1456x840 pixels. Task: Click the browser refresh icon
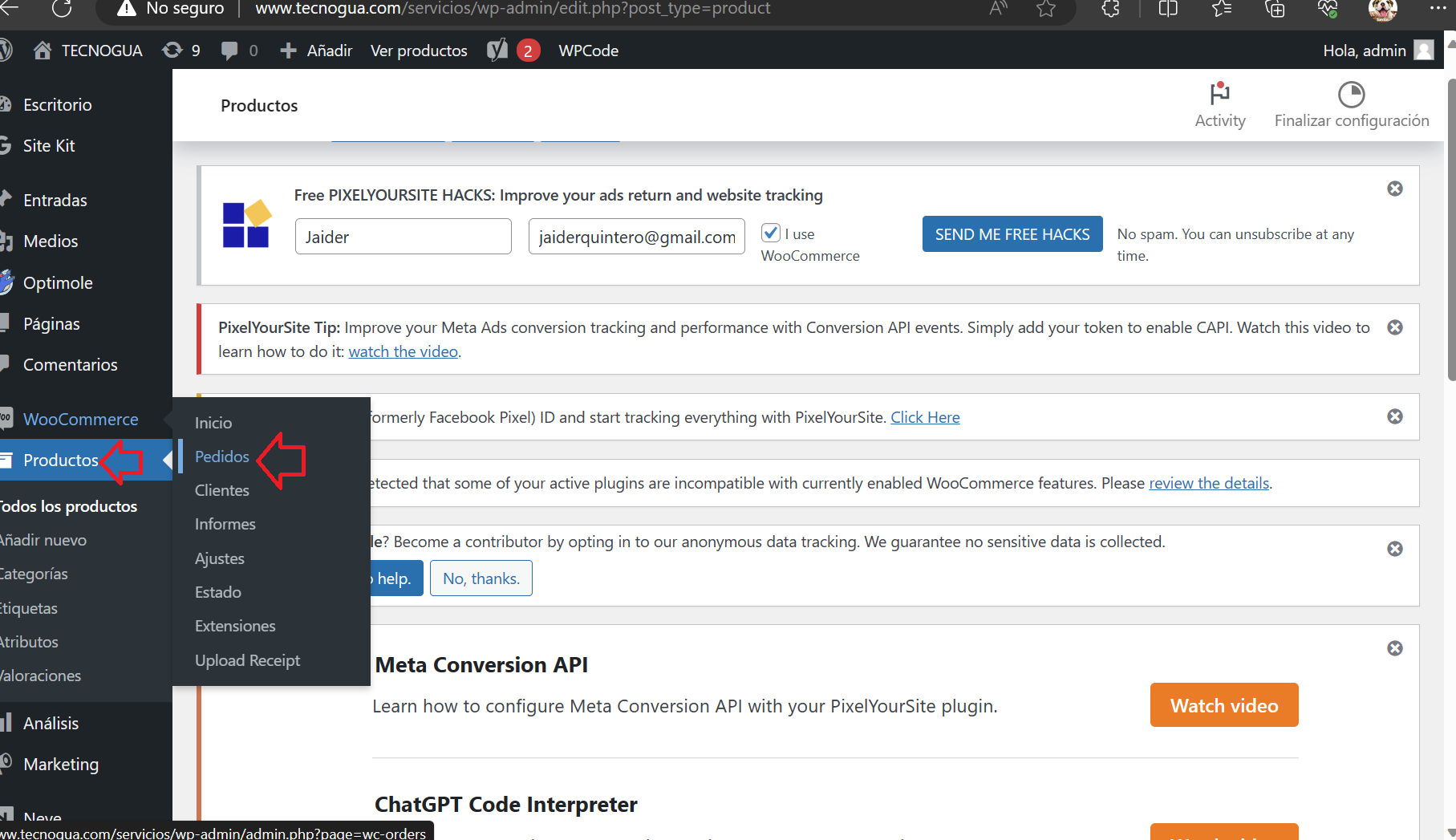point(62,9)
